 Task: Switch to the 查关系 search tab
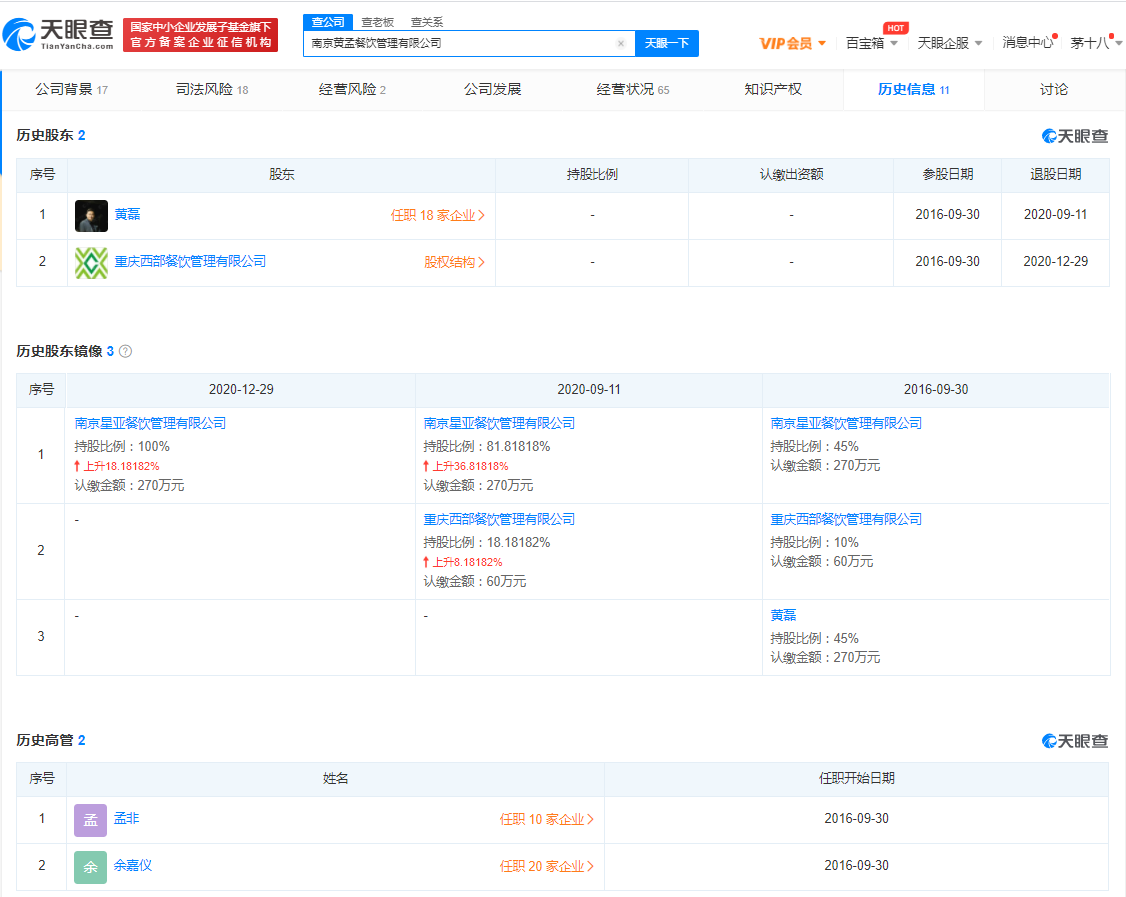(427, 22)
